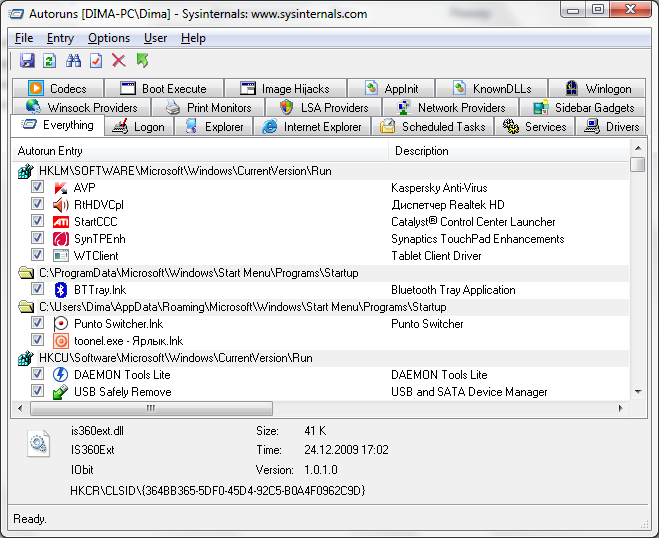Click the DAEMON Tools Lite icon
This screenshot has height=538, width=659.
click(61, 374)
